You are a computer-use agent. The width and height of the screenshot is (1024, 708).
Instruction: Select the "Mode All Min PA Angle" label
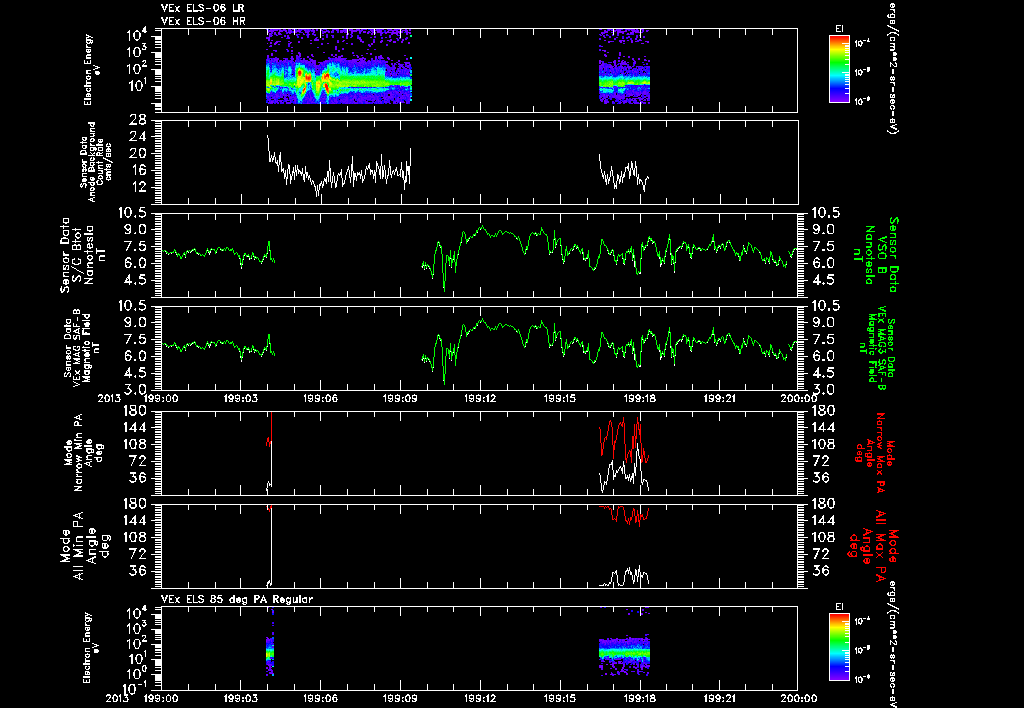click(x=79, y=545)
